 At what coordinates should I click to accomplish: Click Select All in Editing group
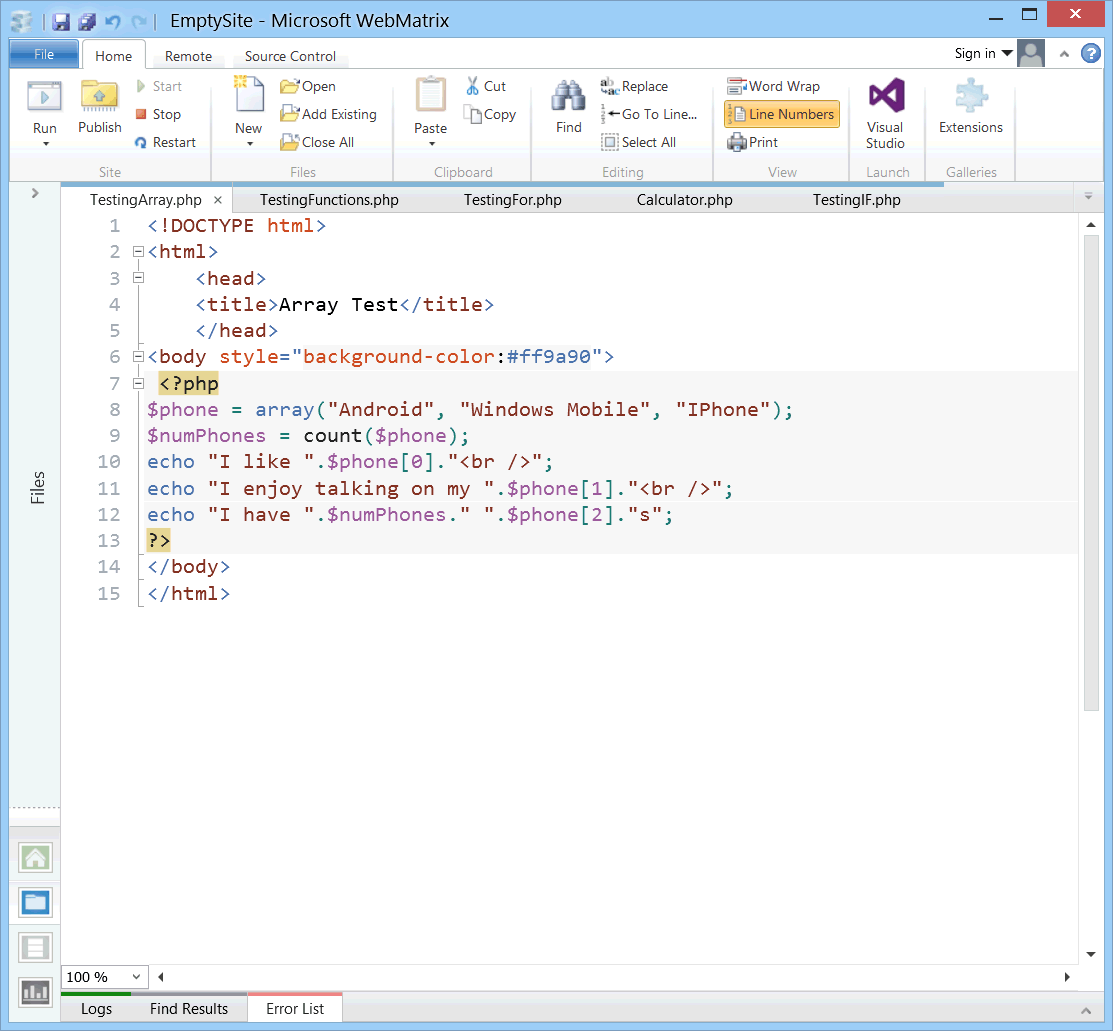[x=638, y=142]
